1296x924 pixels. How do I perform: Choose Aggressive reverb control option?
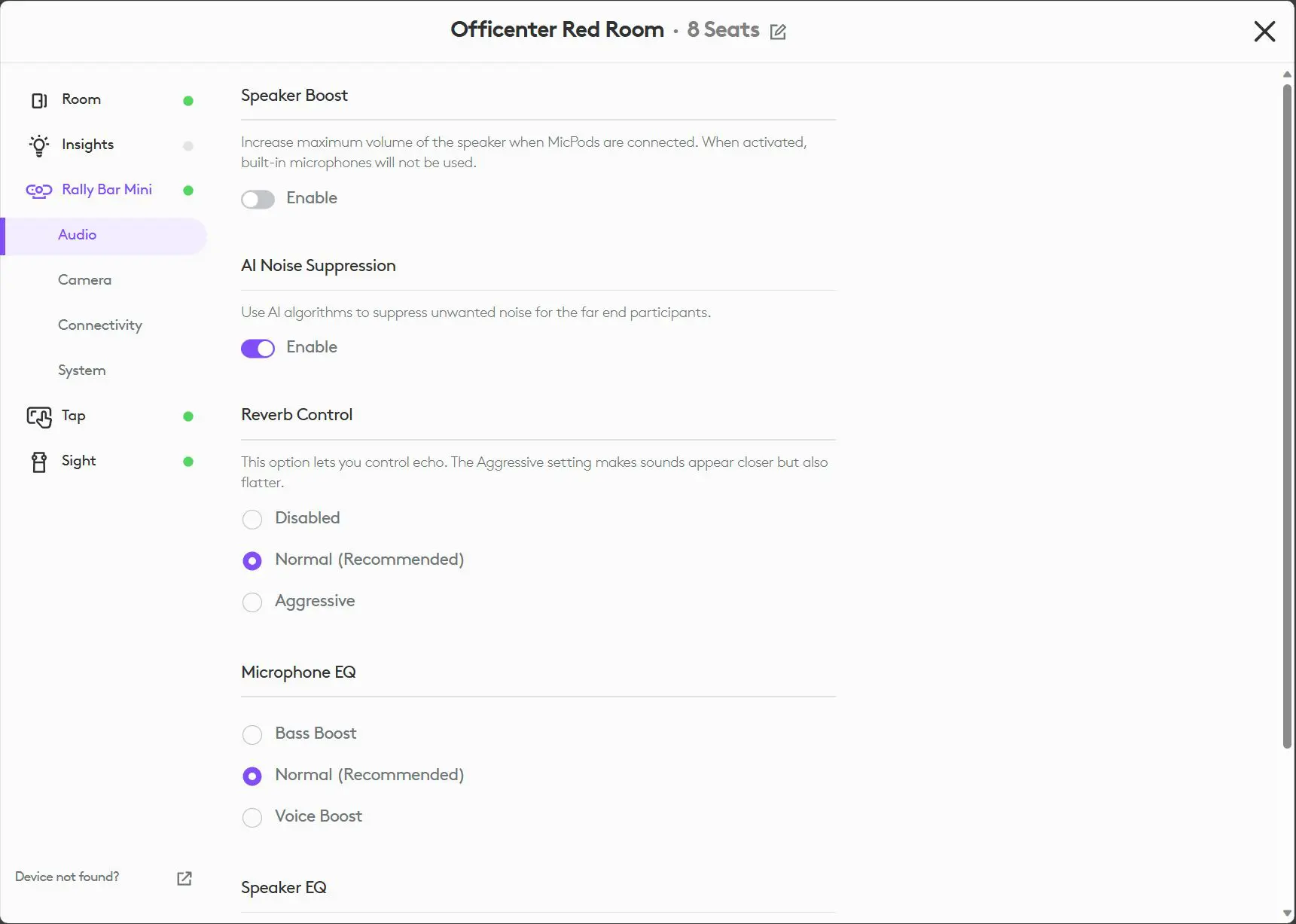pos(252,602)
